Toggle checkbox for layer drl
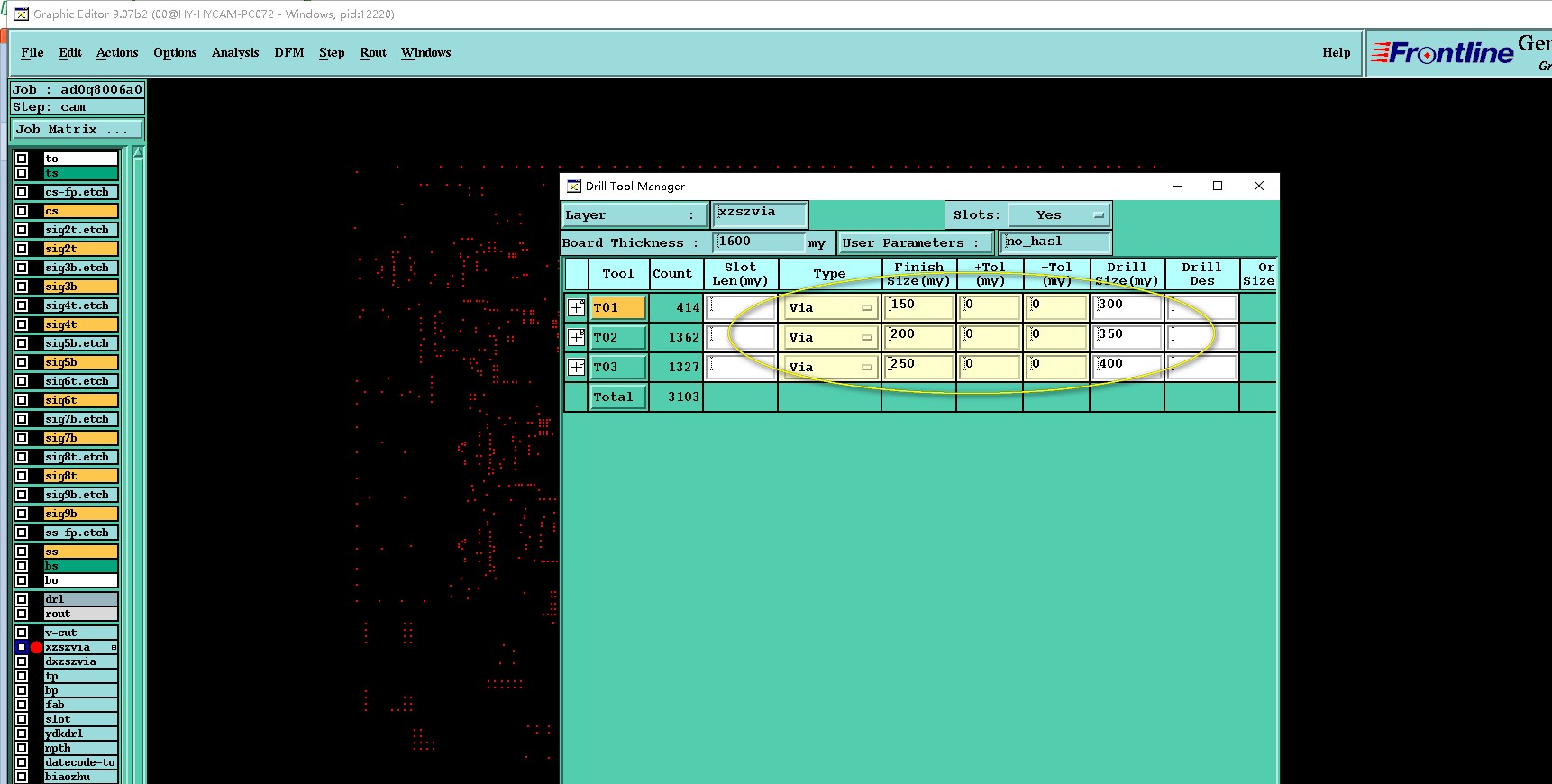Screen dimensions: 1552x784 tap(22, 599)
